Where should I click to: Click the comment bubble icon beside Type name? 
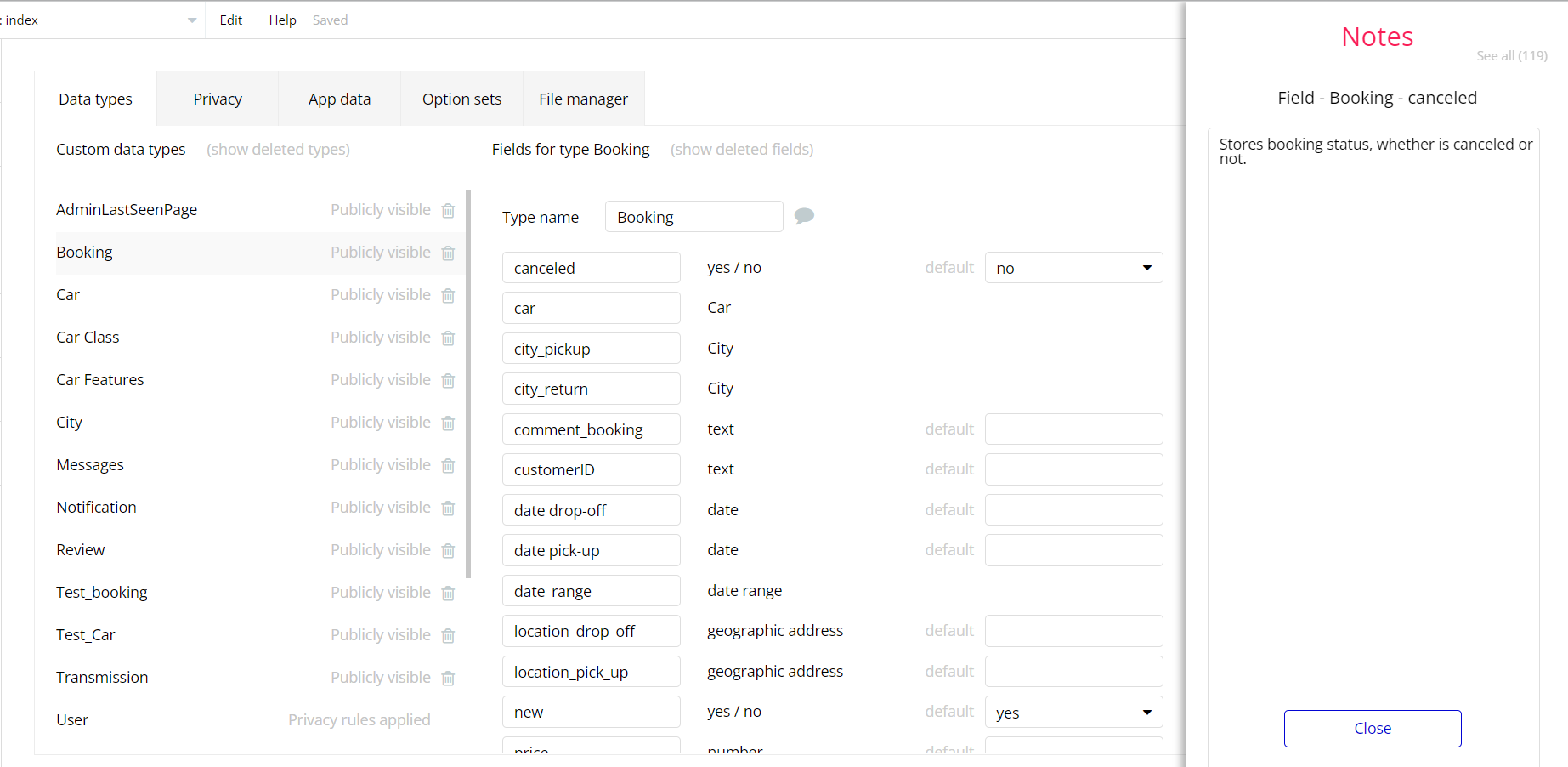click(x=804, y=216)
